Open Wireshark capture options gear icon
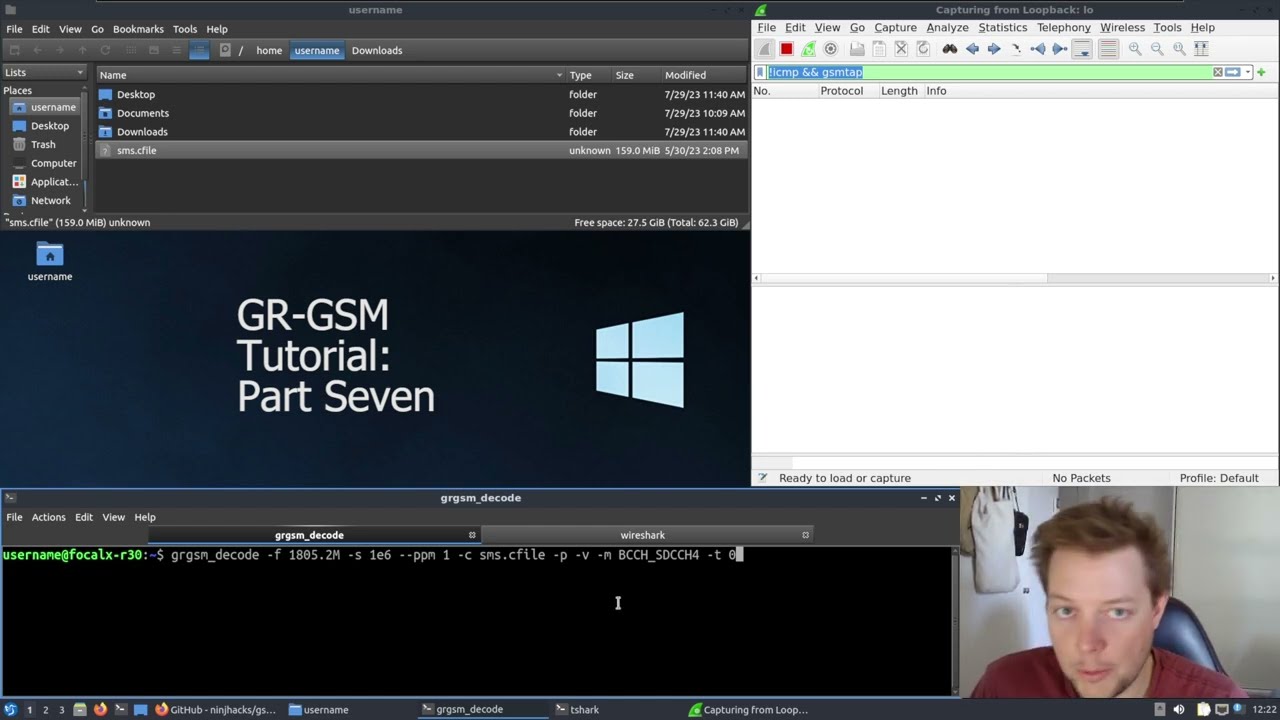 click(x=830, y=49)
